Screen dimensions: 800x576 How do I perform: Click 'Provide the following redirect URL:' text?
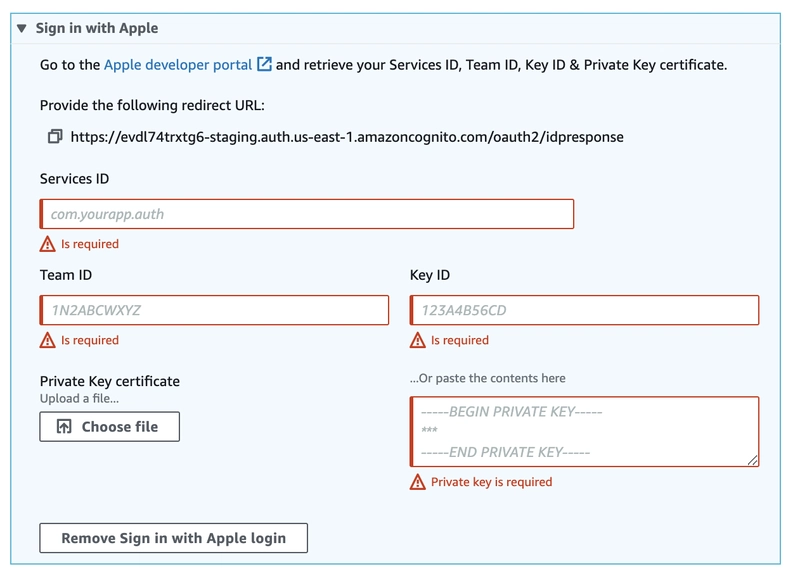tap(152, 105)
